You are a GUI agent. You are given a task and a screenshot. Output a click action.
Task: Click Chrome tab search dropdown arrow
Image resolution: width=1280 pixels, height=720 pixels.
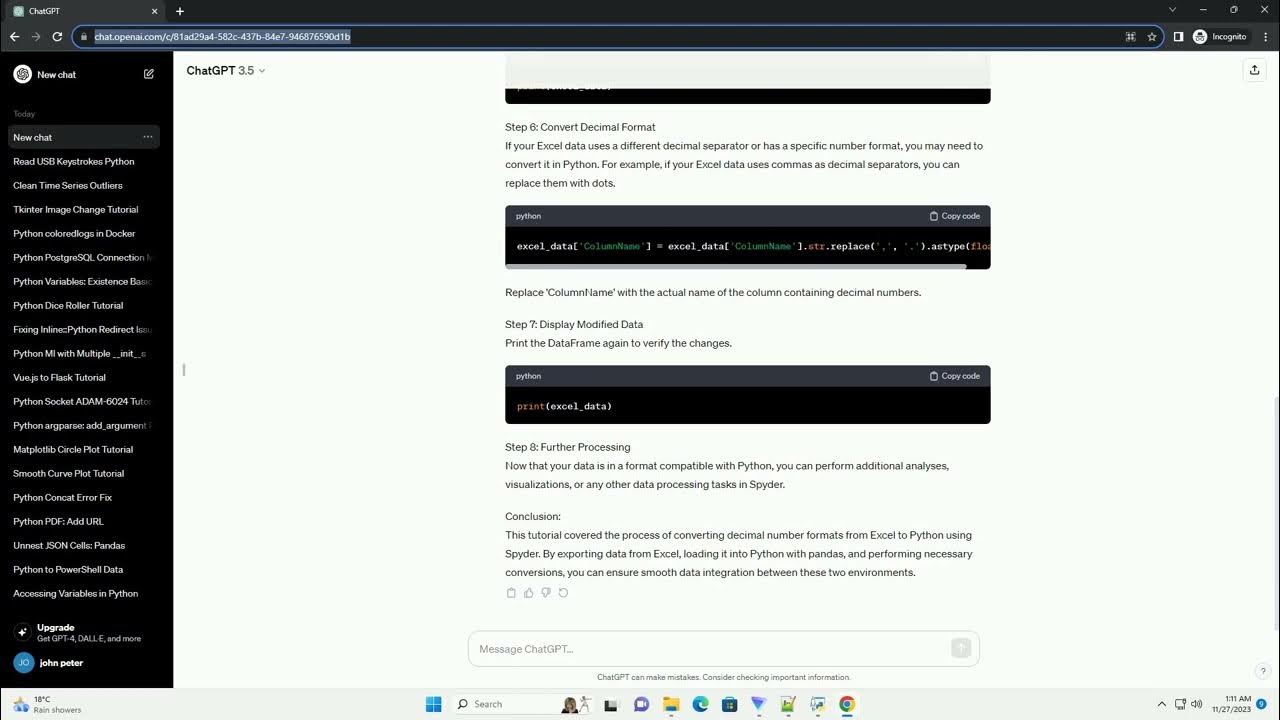(1173, 10)
